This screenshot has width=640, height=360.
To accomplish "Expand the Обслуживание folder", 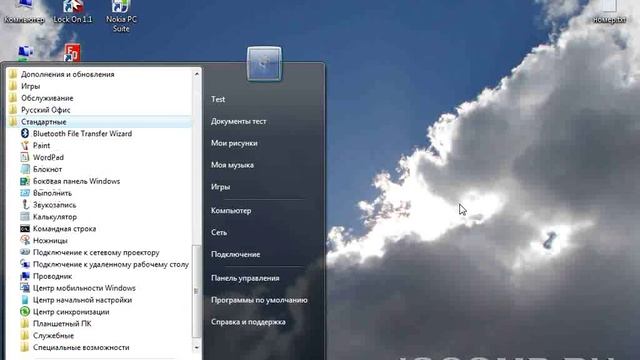I will pos(41,98).
